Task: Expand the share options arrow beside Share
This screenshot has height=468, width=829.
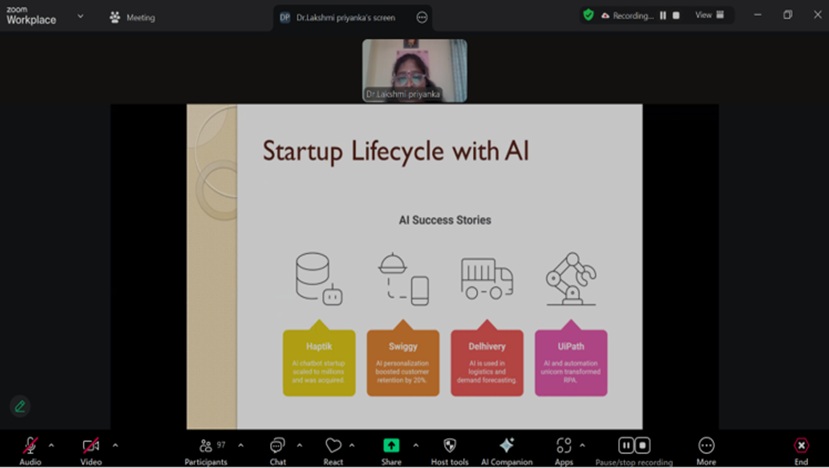Action: [416, 445]
